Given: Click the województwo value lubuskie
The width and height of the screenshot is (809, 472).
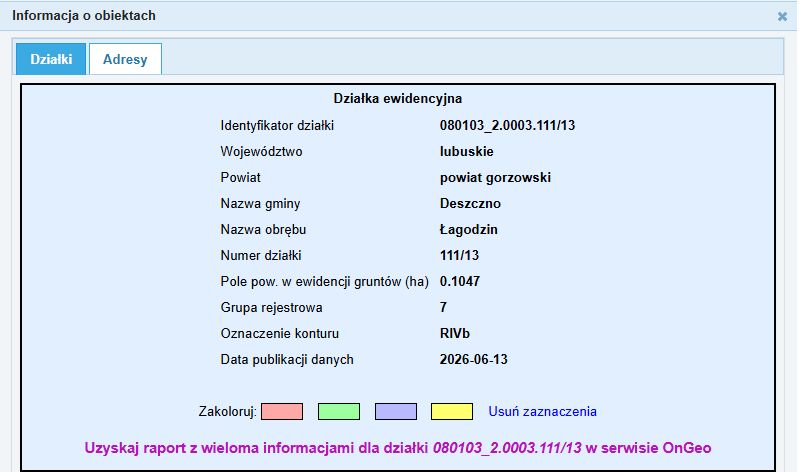Looking at the screenshot, I should (466, 151).
